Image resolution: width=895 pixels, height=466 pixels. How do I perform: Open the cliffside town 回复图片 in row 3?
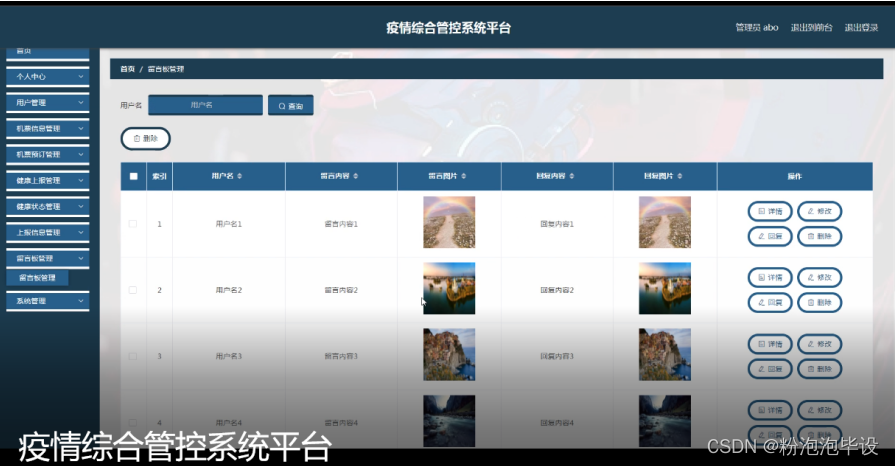[x=665, y=355]
